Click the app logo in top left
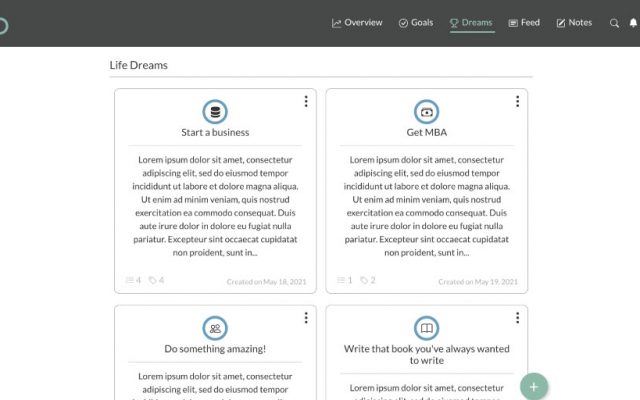Viewport: 640px width, 400px height. click(x=3, y=24)
